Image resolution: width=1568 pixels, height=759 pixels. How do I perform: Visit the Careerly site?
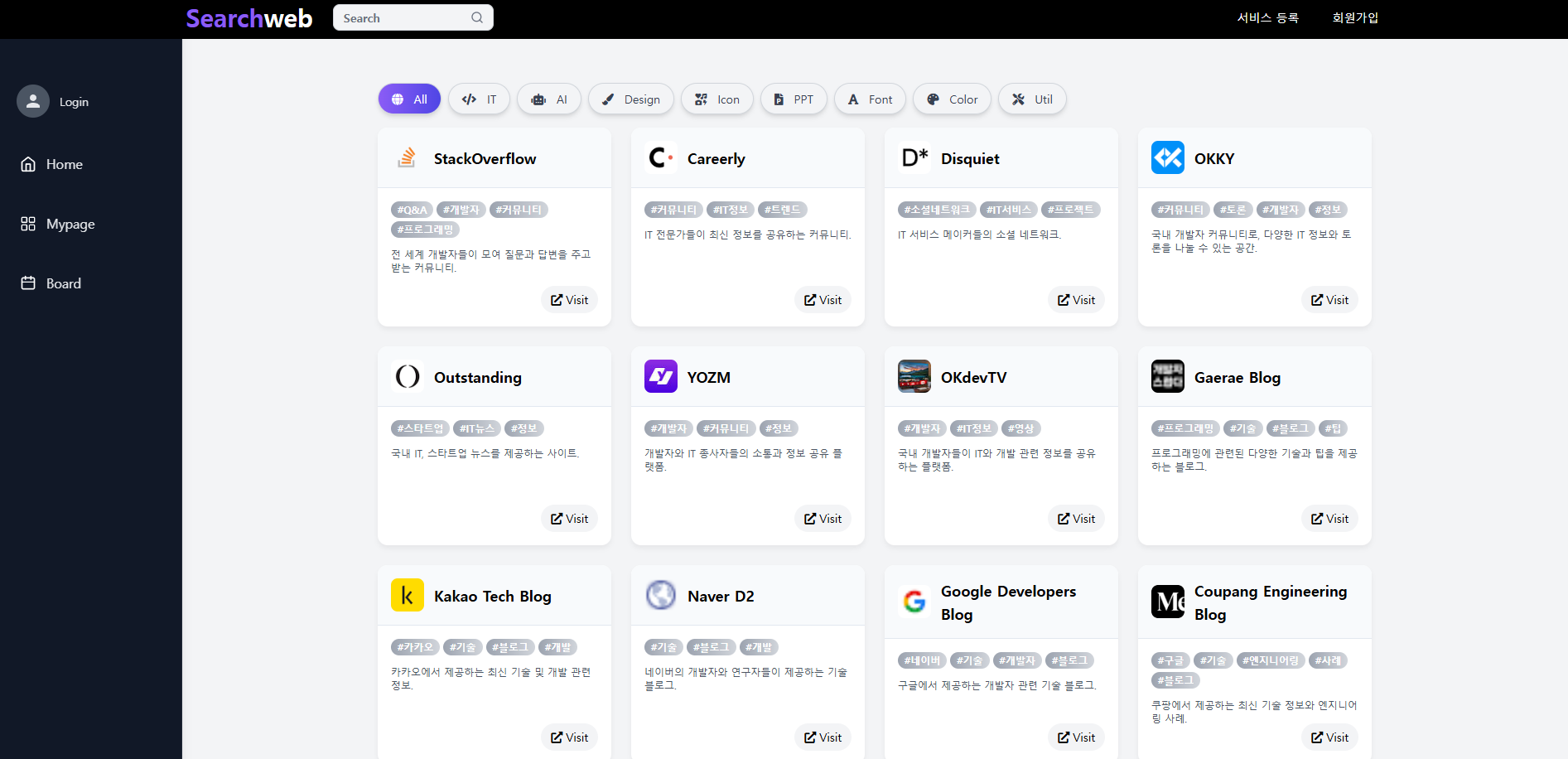pyautogui.click(x=823, y=300)
